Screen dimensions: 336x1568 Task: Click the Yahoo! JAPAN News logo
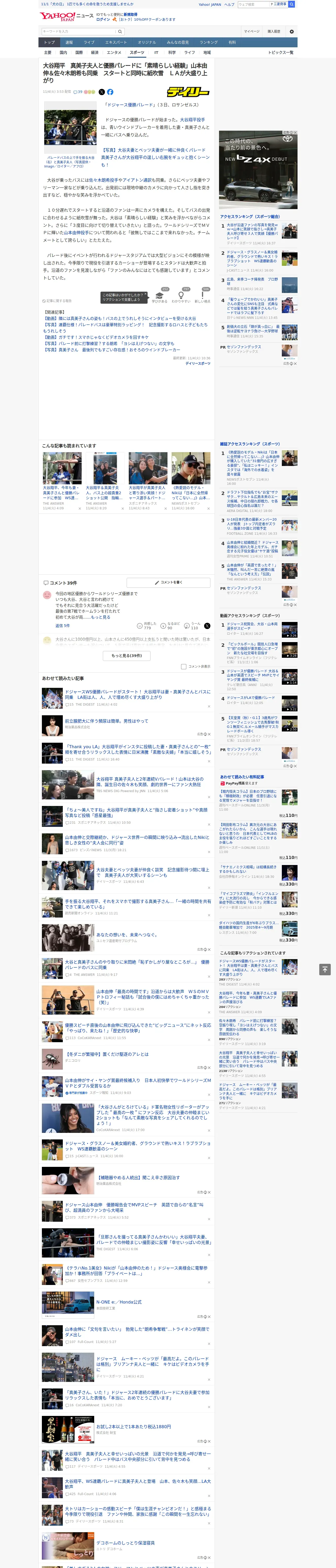click(66, 16)
